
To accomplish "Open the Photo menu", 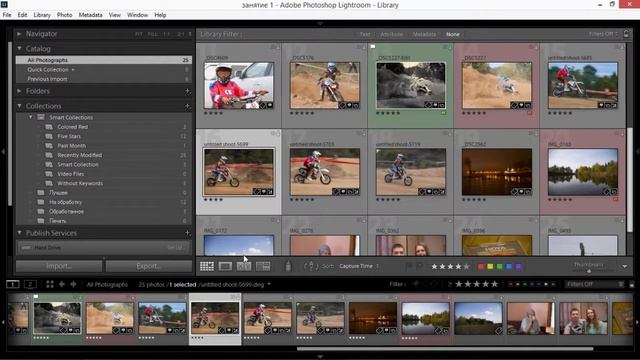I will click(x=64, y=15).
